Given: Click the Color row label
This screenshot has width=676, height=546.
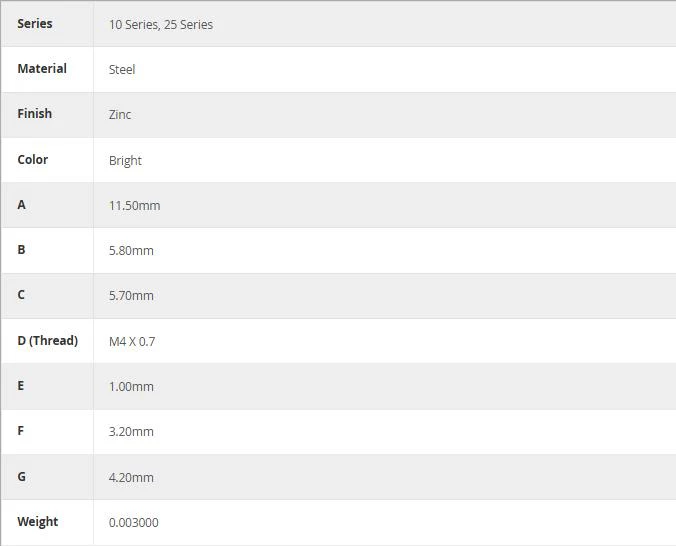Looking at the screenshot, I should point(33,160).
